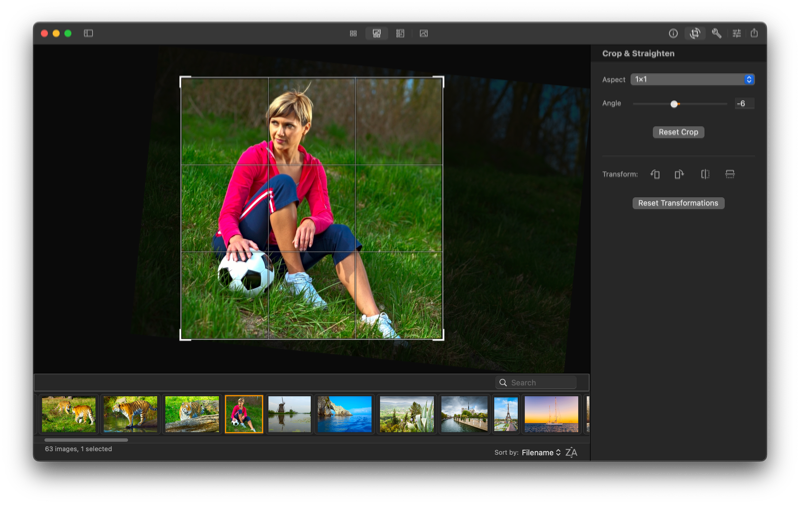This screenshot has height=505, width=800.
Task: Toggle the sidebar panel button
Action: (88, 33)
